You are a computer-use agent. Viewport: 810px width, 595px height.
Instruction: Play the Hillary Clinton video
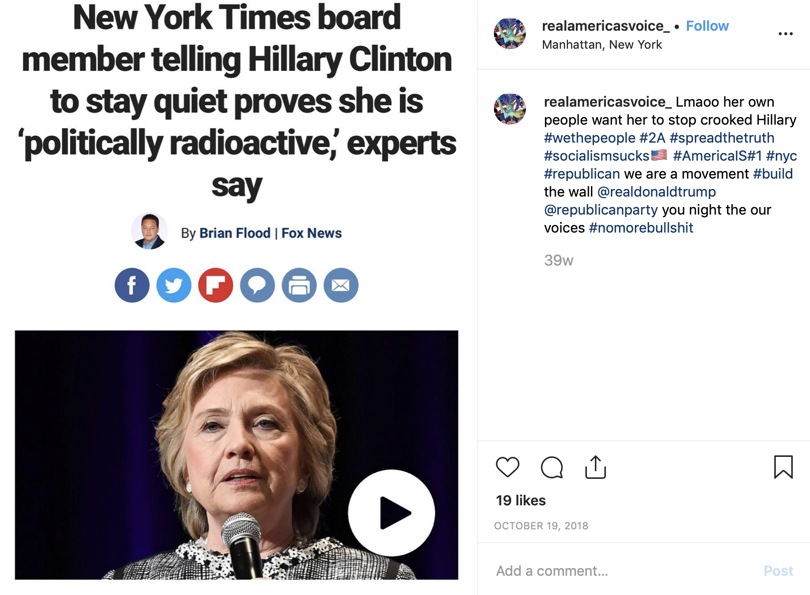click(x=391, y=513)
